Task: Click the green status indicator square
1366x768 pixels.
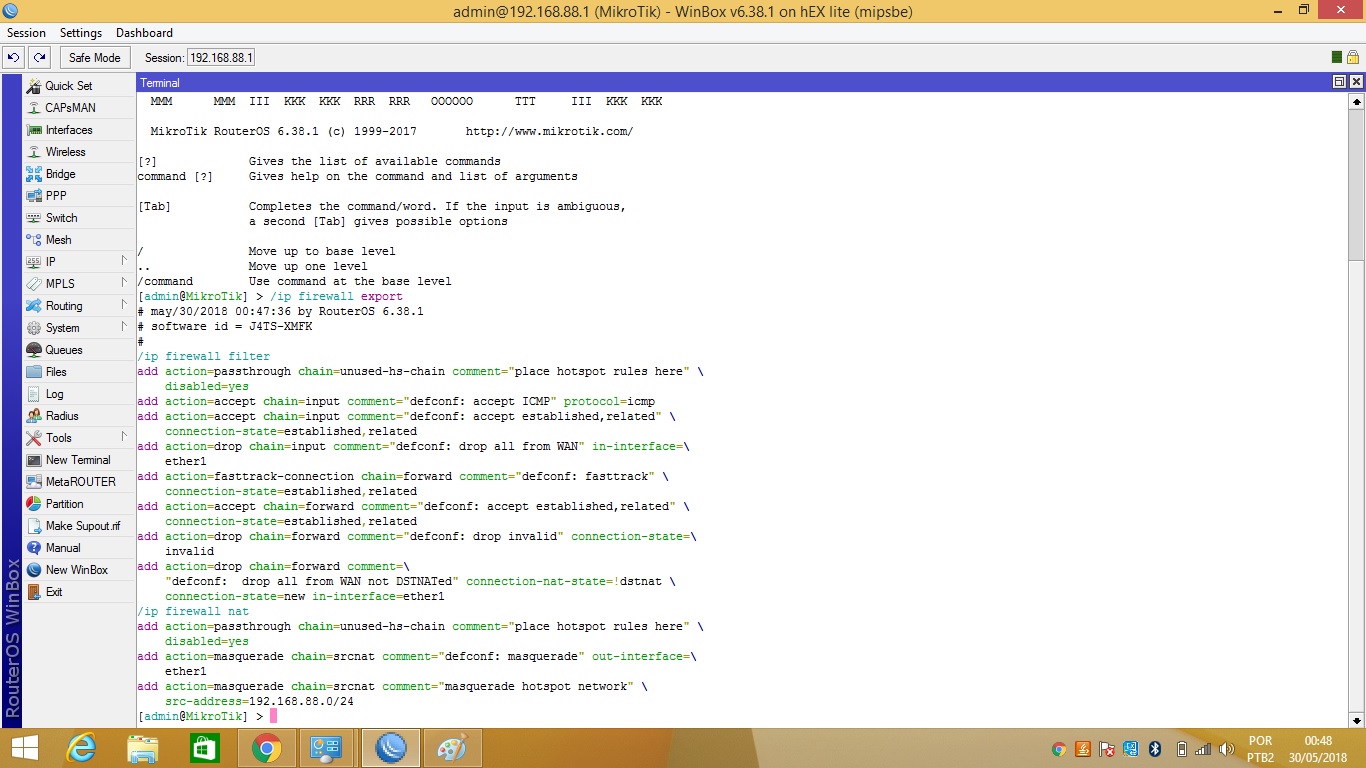Action: [x=1337, y=58]
